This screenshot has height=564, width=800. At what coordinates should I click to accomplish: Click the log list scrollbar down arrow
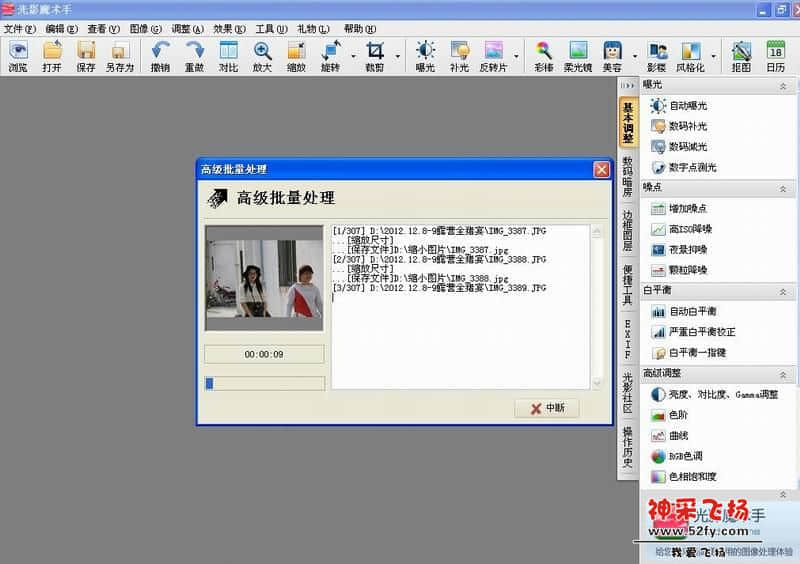[x=596, y=383]
